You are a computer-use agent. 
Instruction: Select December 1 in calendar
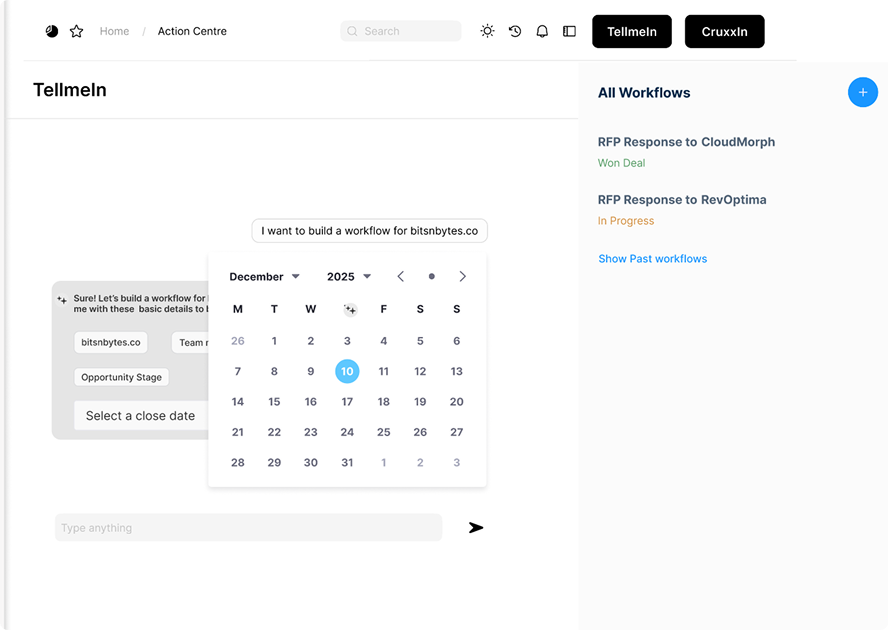(274, 341)
